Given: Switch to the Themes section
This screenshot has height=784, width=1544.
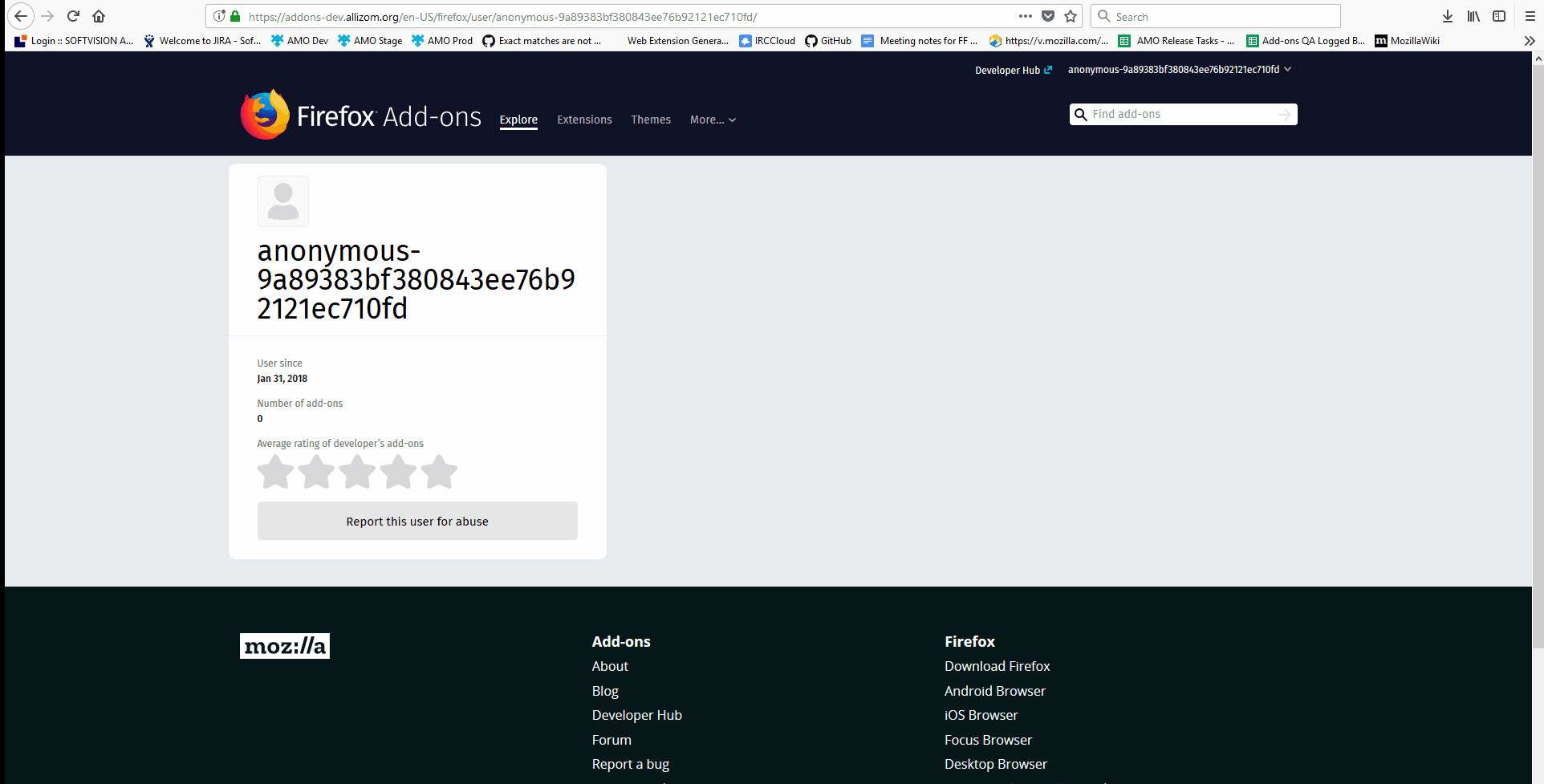Looking at the screenshot, I should [651, 120].
